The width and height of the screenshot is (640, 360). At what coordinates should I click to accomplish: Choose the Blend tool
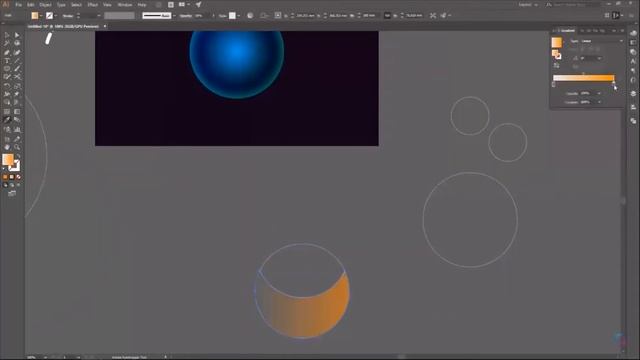click(17, 120)
